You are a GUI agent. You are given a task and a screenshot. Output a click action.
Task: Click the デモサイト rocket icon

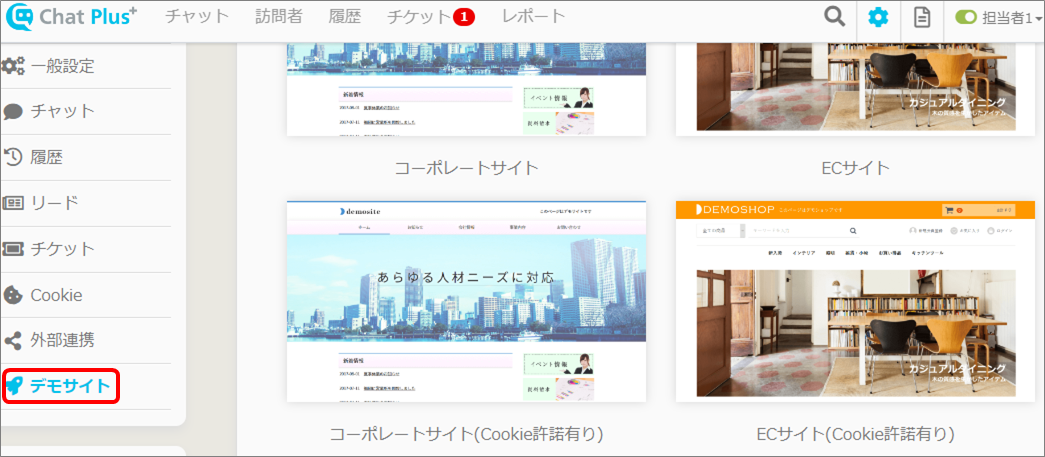14,385
